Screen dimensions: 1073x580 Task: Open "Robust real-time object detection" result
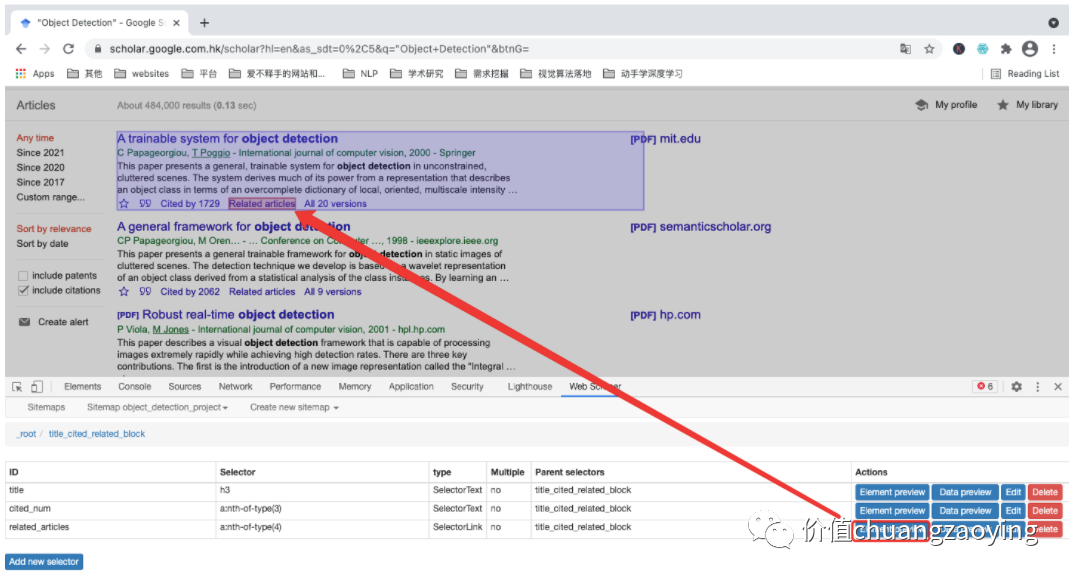coord(238,315)
